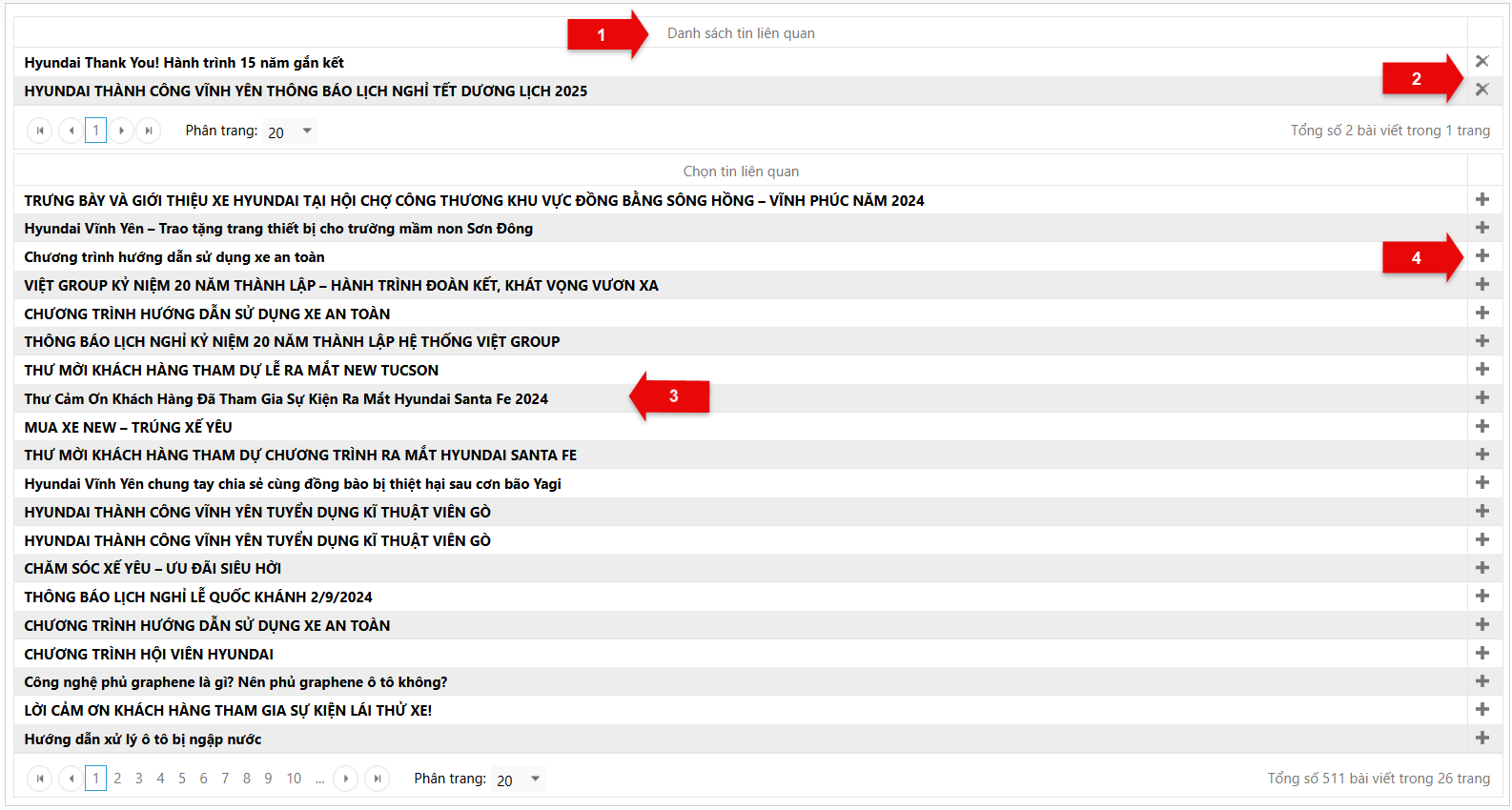Add 'Công nghệ phủ graphene là gì?' article
The width and height of the screenshot is (1512, 810).
1481,680
